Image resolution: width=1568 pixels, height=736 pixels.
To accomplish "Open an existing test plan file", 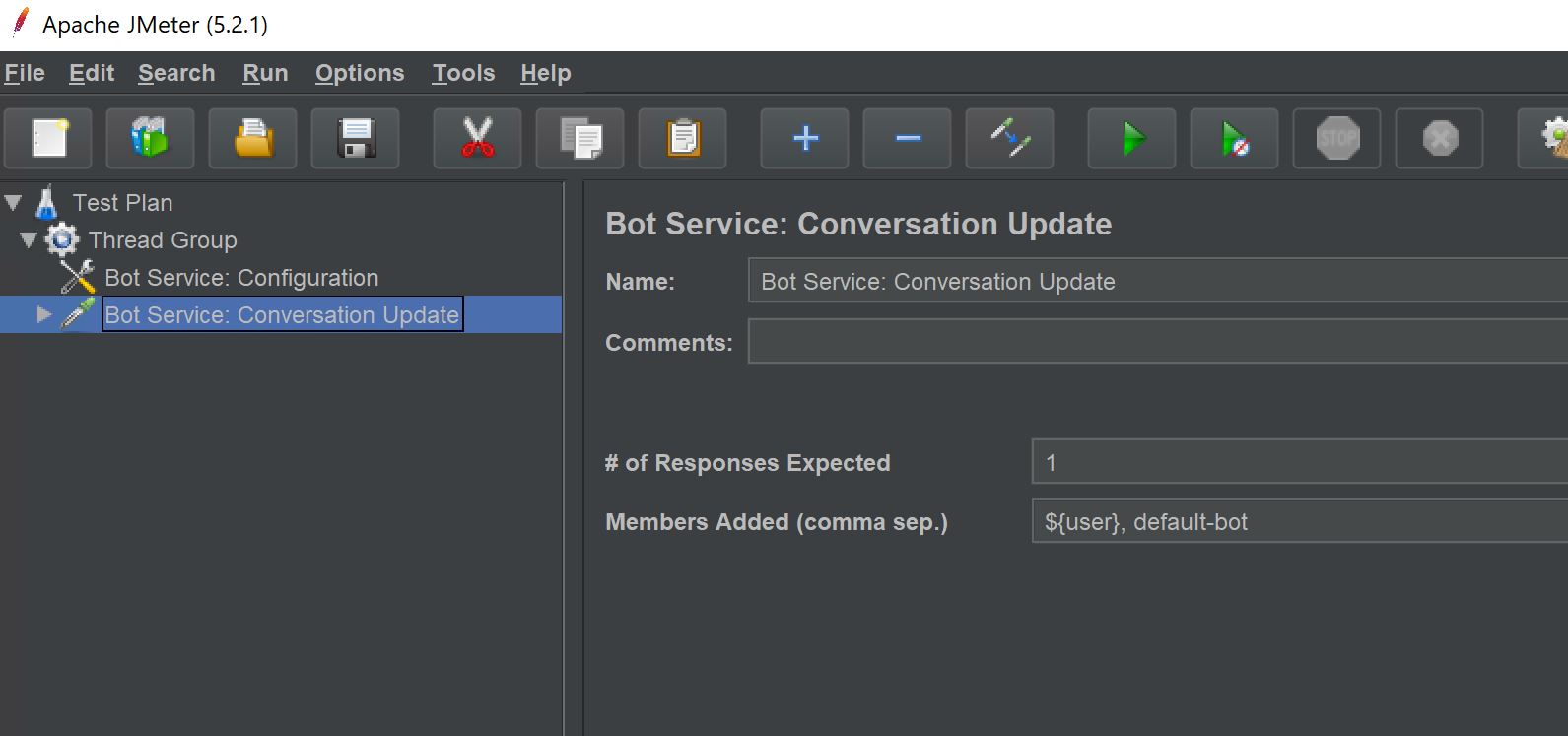I will point(253,139).
